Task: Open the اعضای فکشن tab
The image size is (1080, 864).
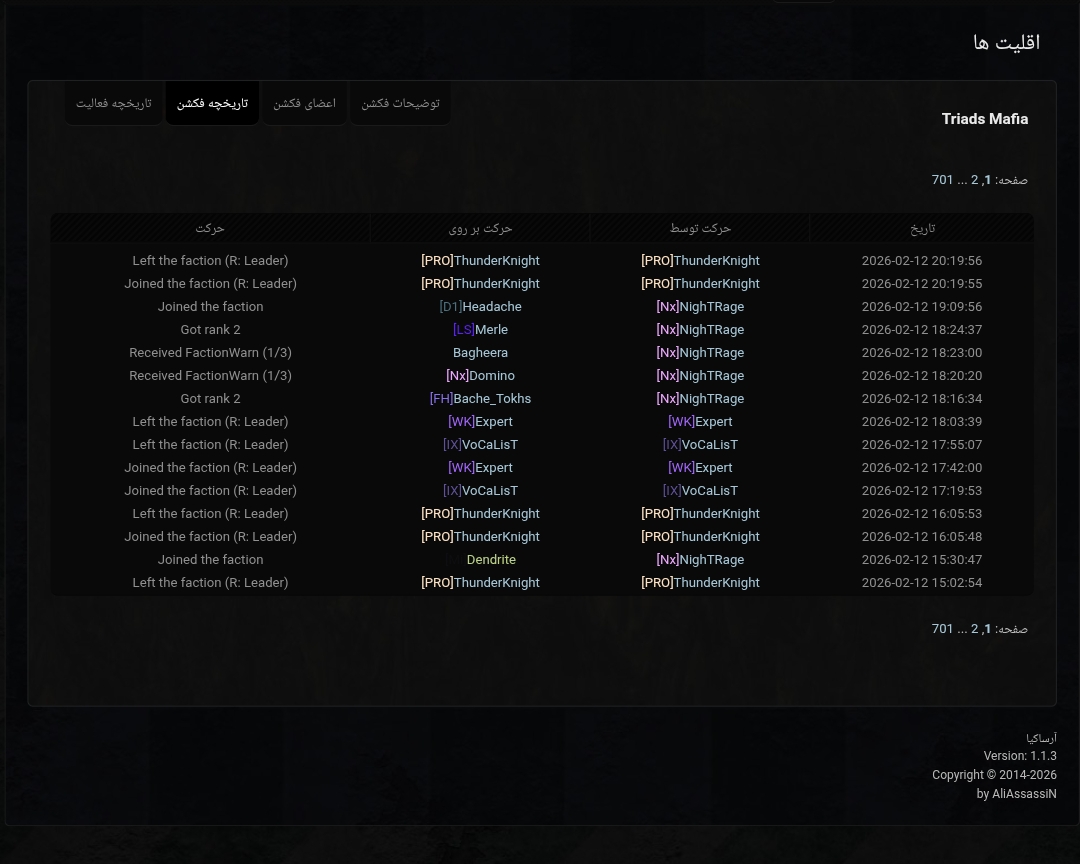Action: coord(305,104)
